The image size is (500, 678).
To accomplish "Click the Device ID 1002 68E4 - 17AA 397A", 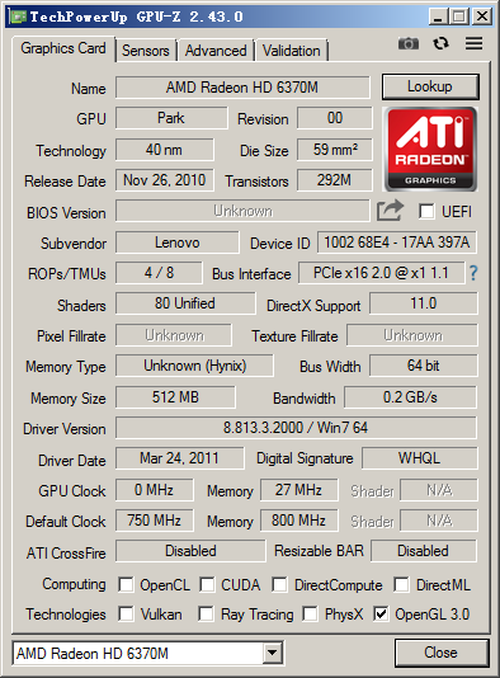I will (397, 242).
